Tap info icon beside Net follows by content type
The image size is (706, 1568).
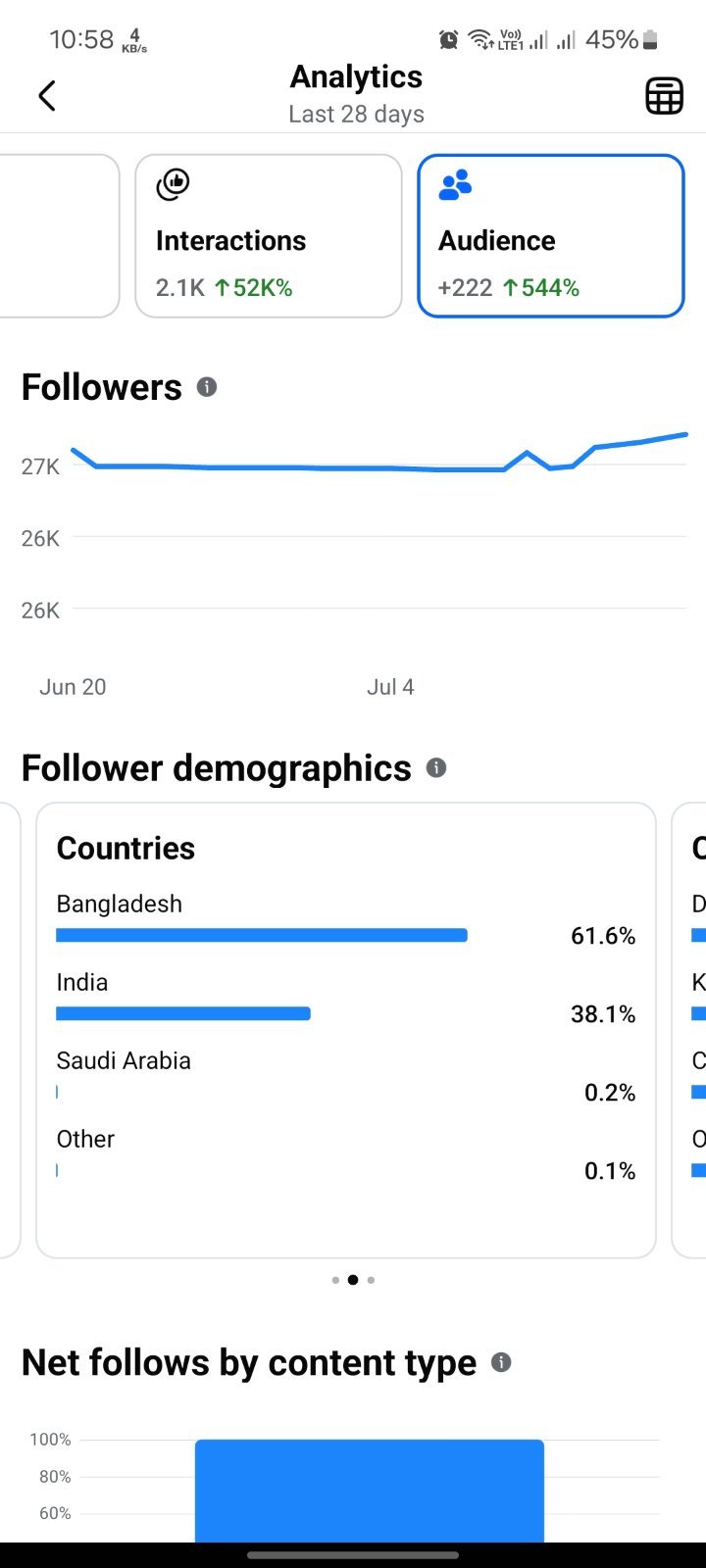click(501, 1362)
